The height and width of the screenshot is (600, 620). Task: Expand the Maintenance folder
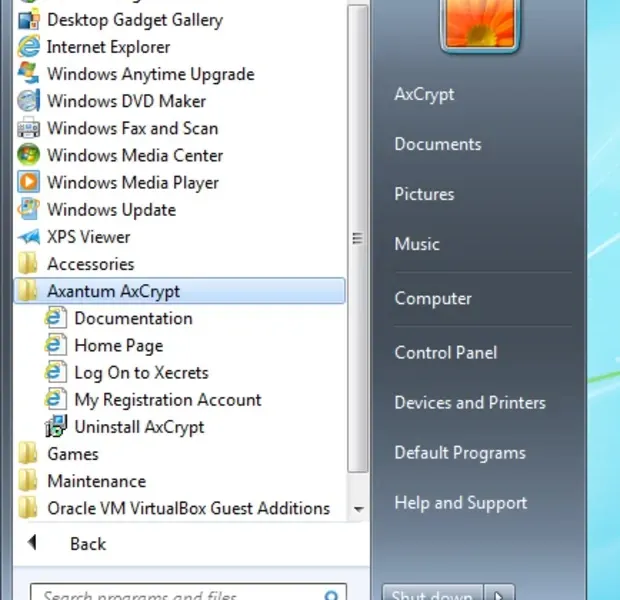179,481
